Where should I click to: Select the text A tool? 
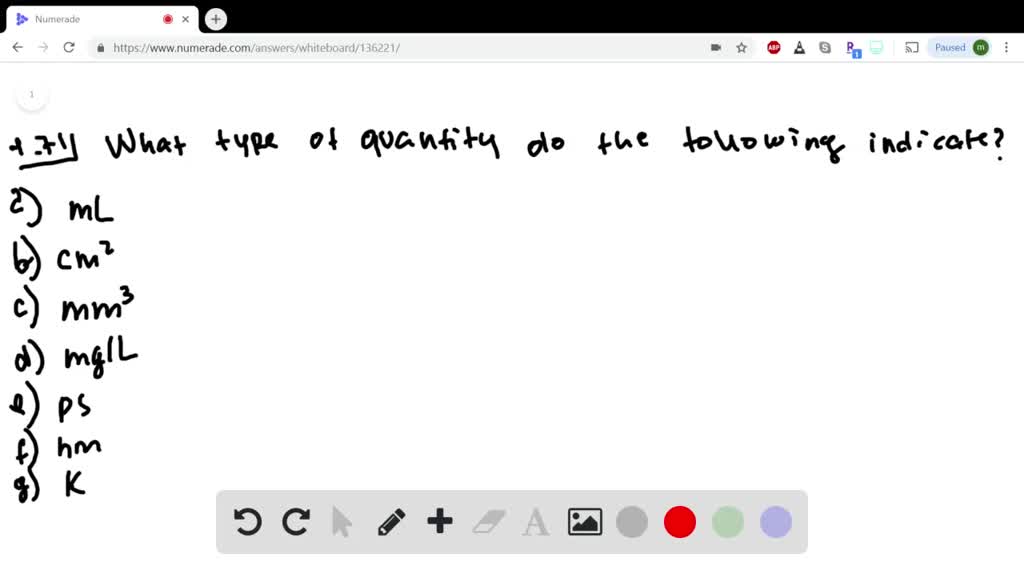536,522
